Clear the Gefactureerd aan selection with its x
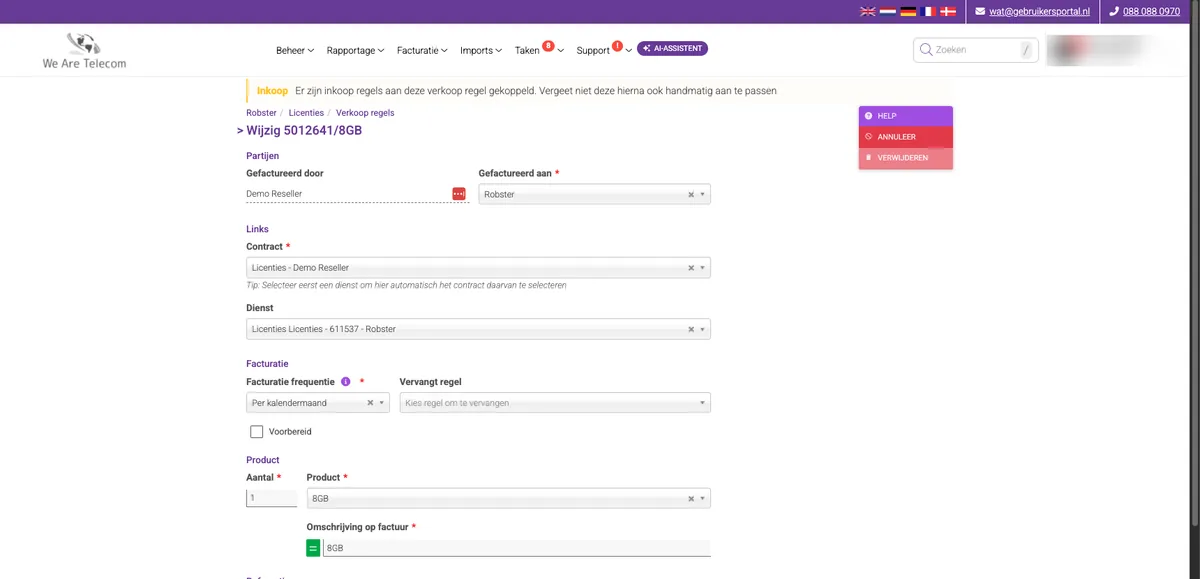Image resolution: width=1200 pixels, height=579 pixels. [690, 195]
